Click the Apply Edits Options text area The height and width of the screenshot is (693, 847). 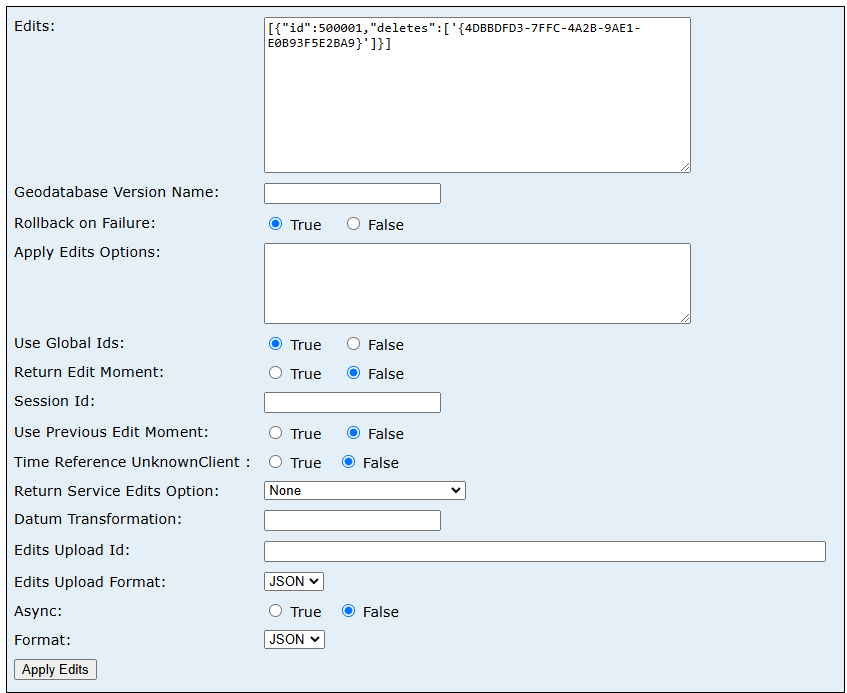pyautogui.click(x=476, y=283)
